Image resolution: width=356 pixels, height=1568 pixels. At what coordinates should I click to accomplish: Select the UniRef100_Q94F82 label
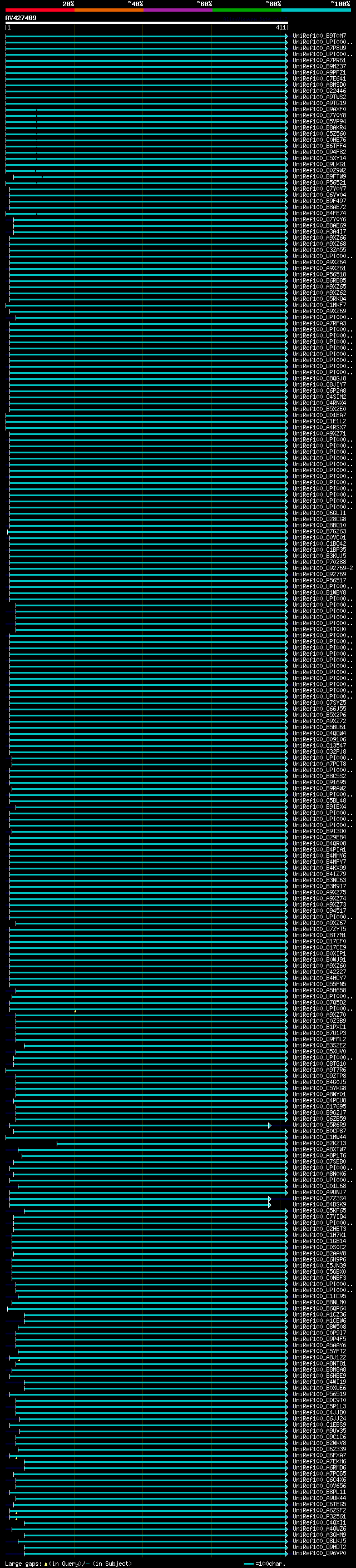319,151
